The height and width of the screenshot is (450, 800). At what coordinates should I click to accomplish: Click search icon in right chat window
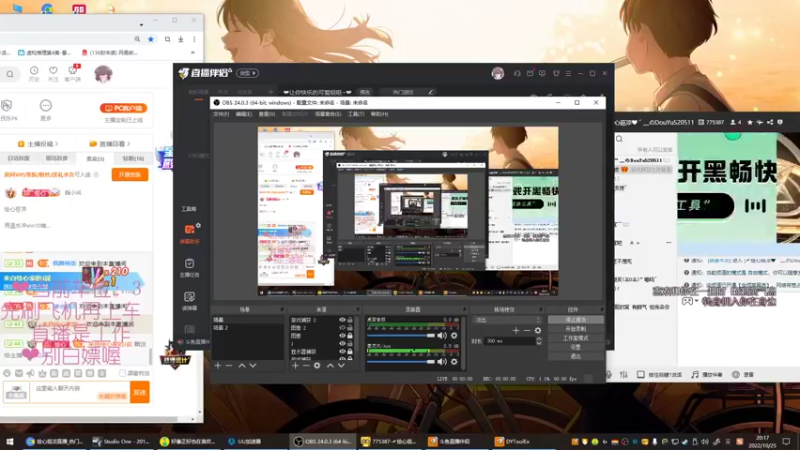[x=619, y=139]
